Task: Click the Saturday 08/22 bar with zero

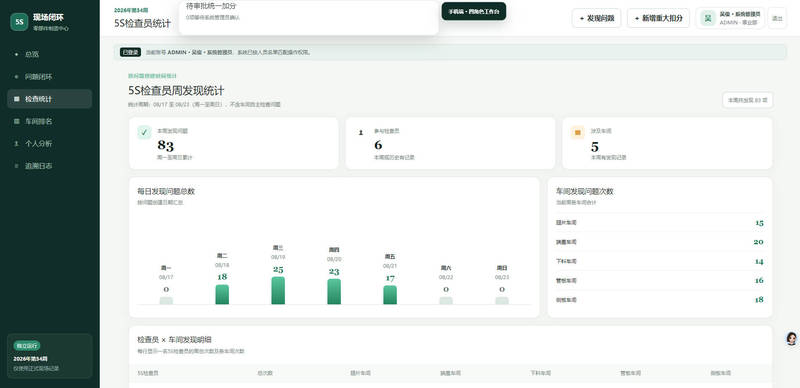Action: point(446,301)
